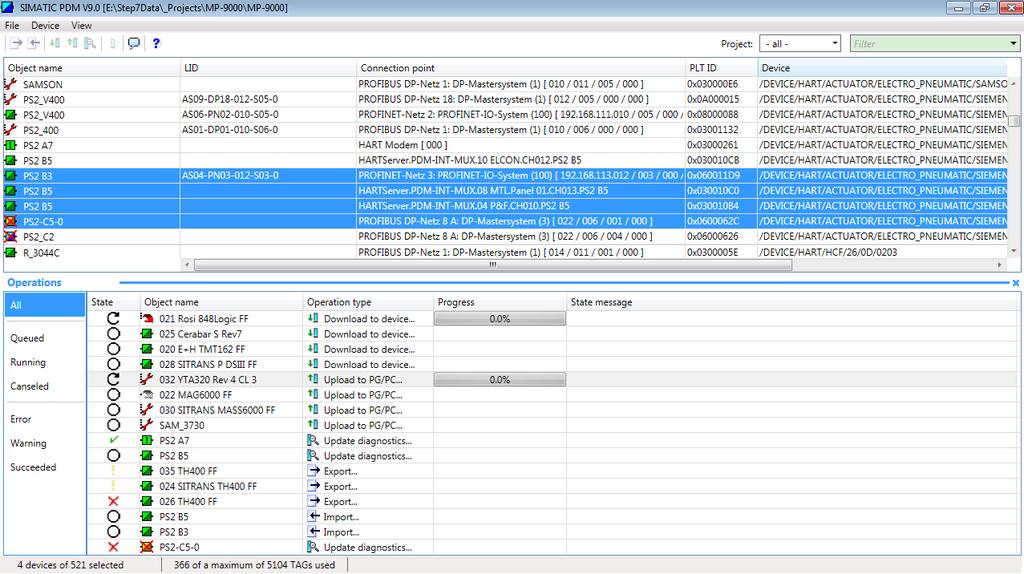Click the Import toolbar icon
The height and width of the screenshot is (574, 1024).
coord(34,43)
